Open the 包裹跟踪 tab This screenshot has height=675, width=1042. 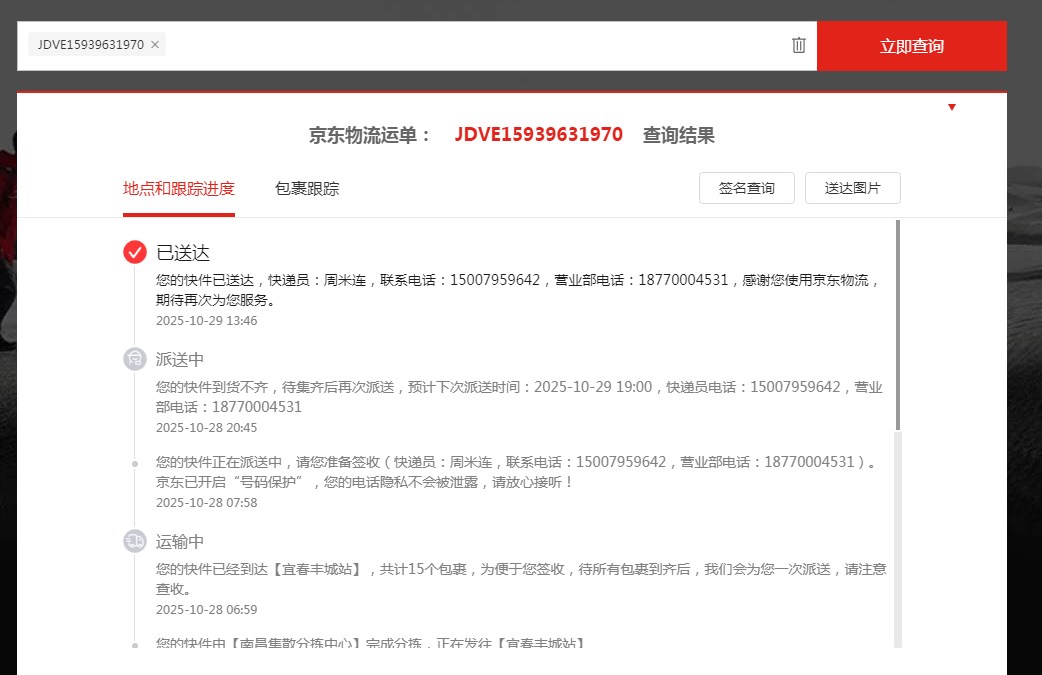307,188
